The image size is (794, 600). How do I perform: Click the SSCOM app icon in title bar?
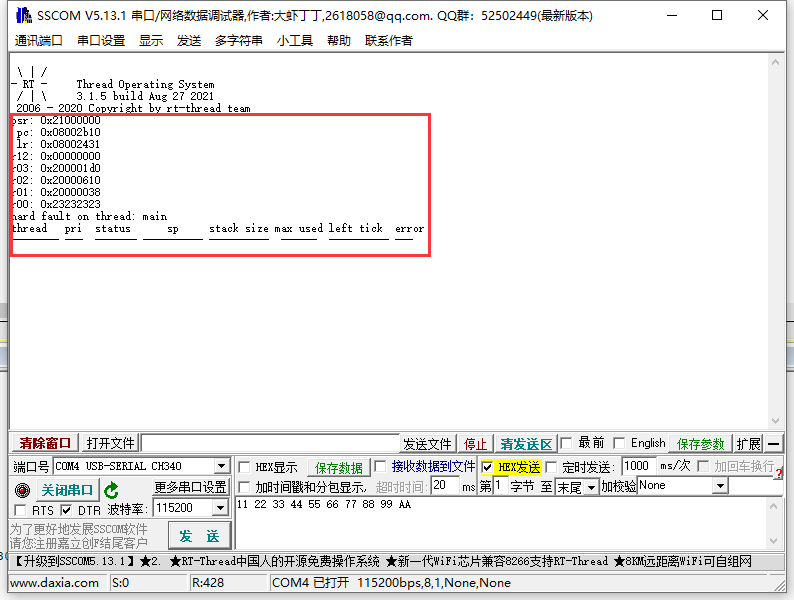(x=20, y=15)
